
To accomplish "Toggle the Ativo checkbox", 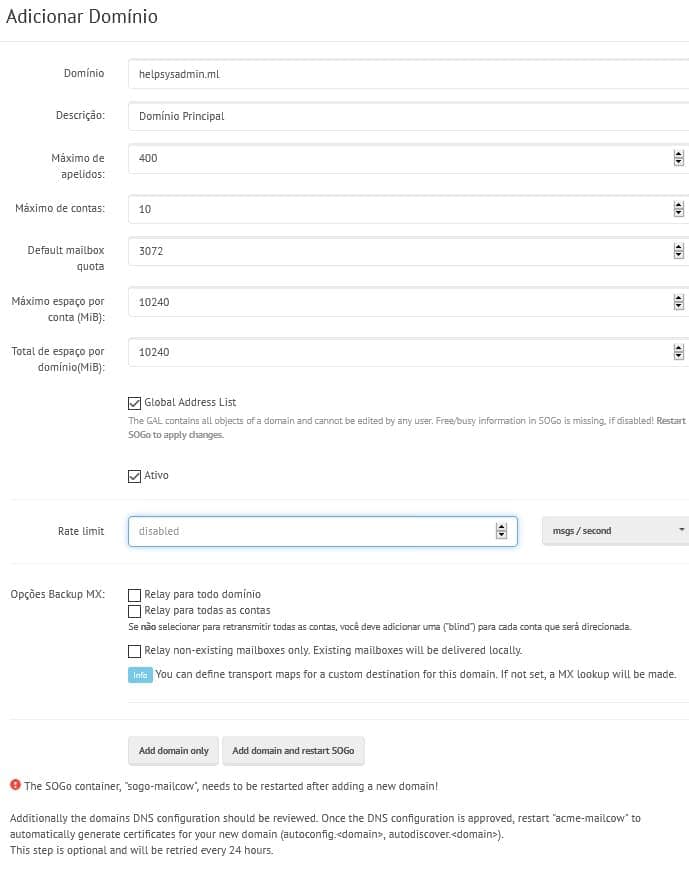I will coord(135,476).
